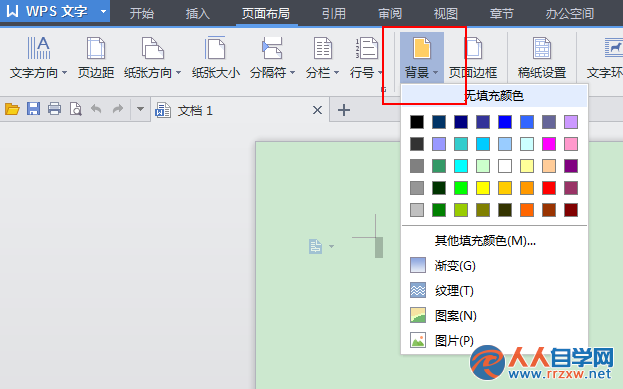Open the 行号 line numbers tool

tap(366, 58)
